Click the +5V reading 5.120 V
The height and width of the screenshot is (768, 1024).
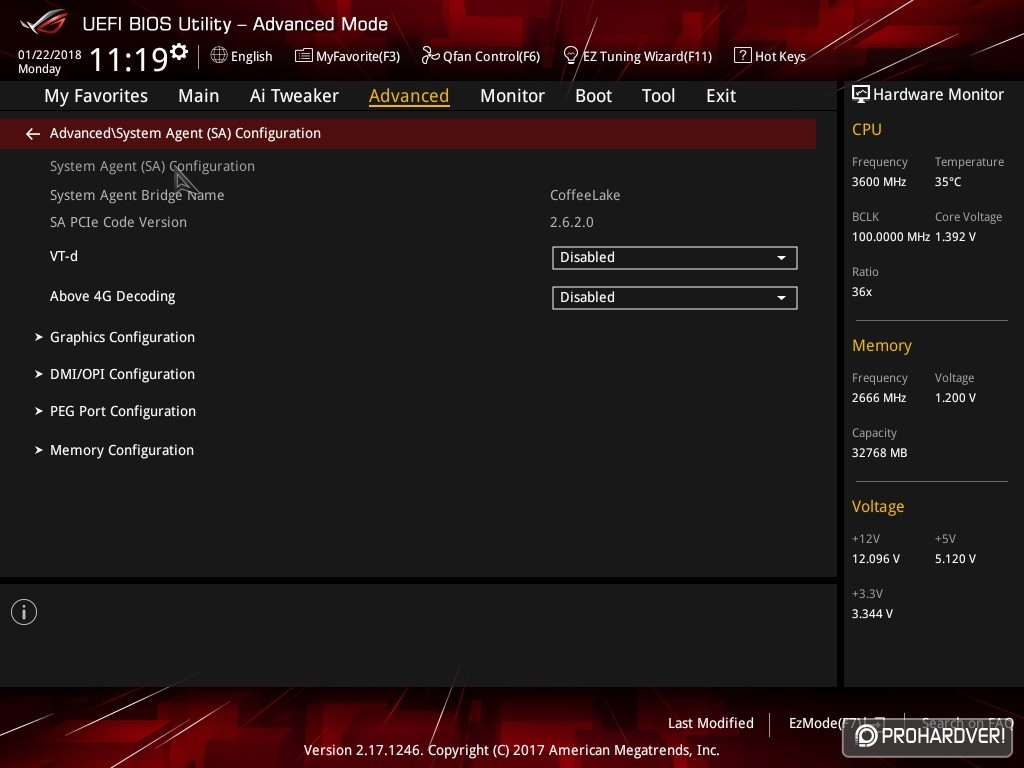pyautogui.click(x=955, y=559)
